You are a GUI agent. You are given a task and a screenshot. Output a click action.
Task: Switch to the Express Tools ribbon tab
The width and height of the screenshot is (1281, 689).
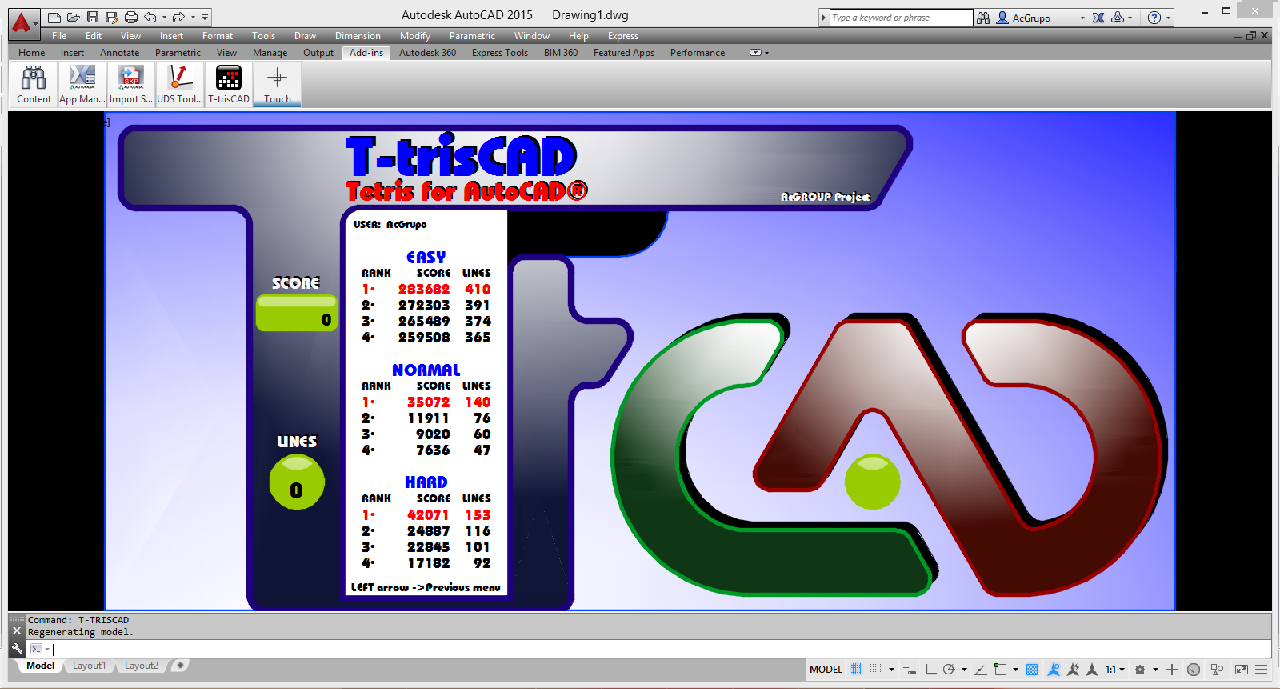pyautogui.click(x=500, y=53)
